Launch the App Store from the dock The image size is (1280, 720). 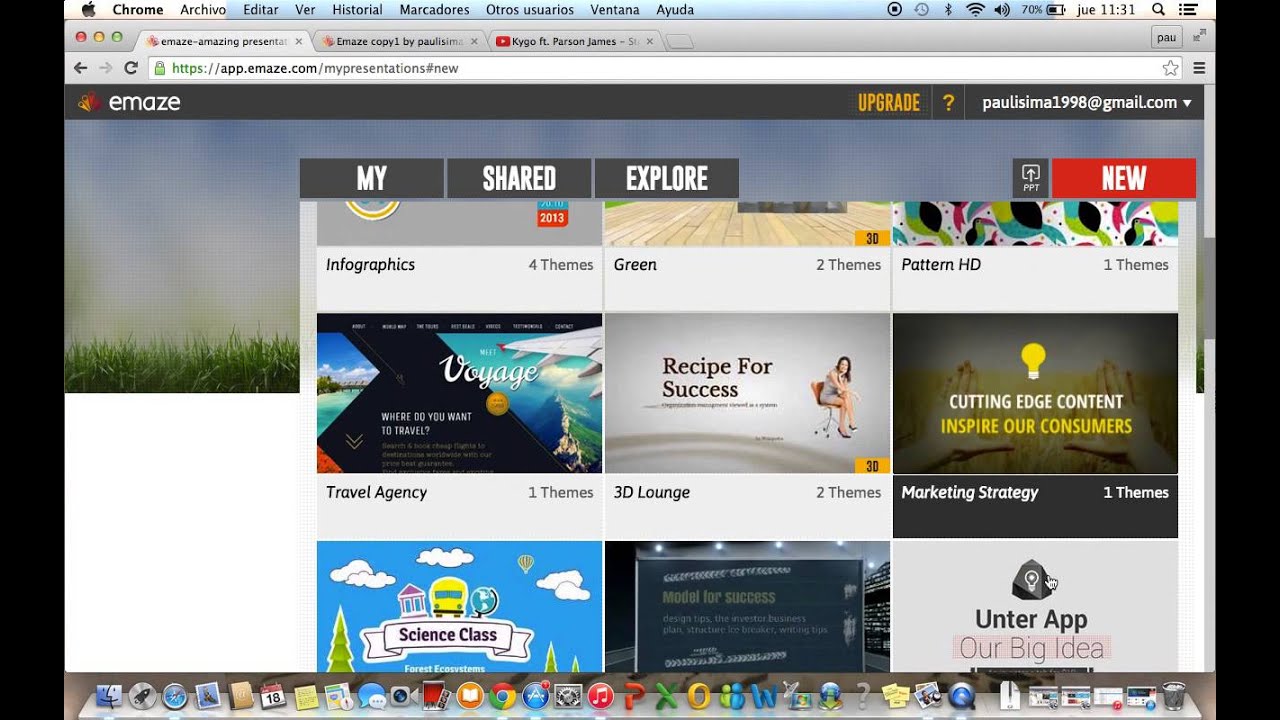536,695
